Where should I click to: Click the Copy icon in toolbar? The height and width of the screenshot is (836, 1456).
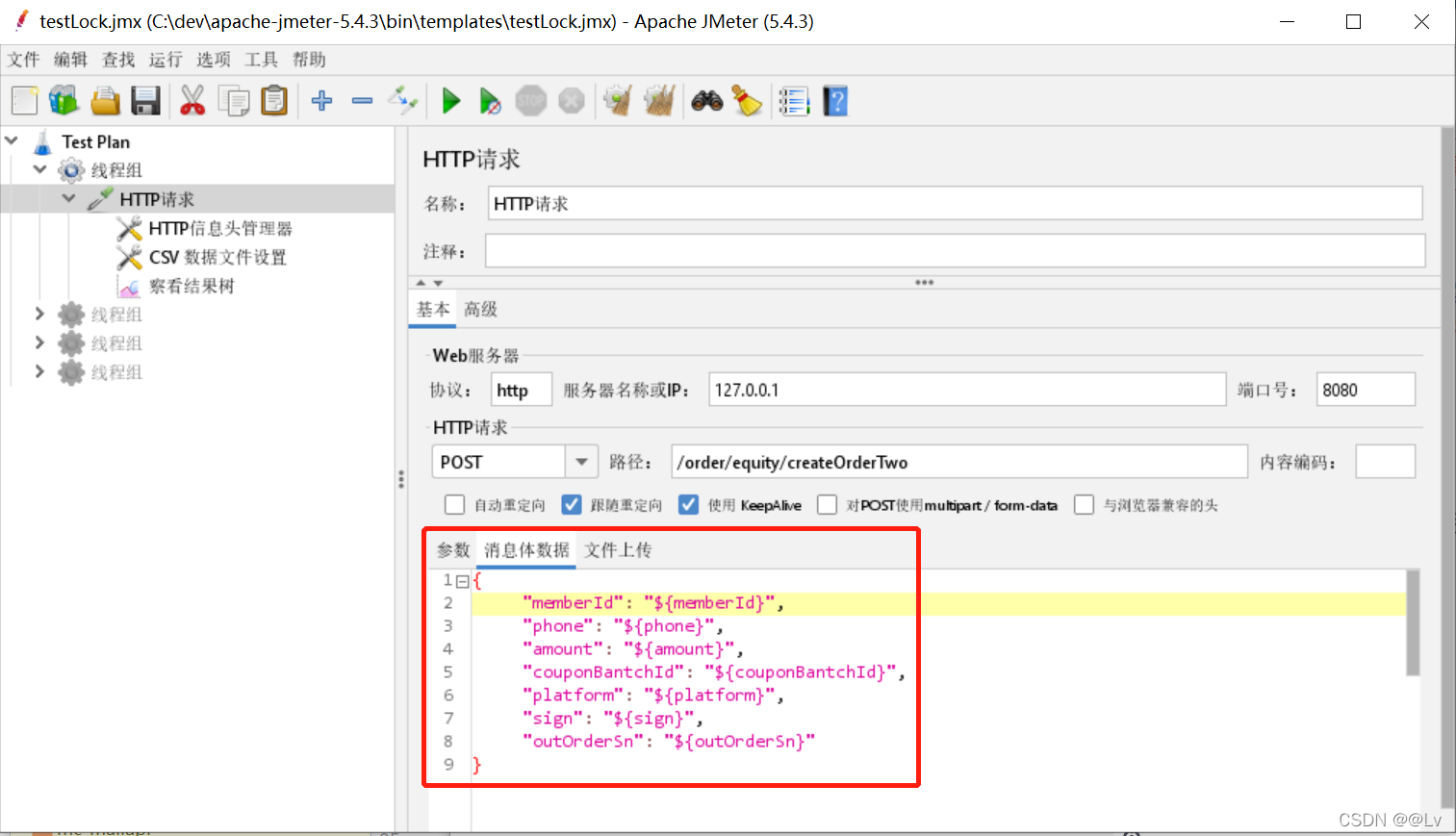tap(233, 101)
